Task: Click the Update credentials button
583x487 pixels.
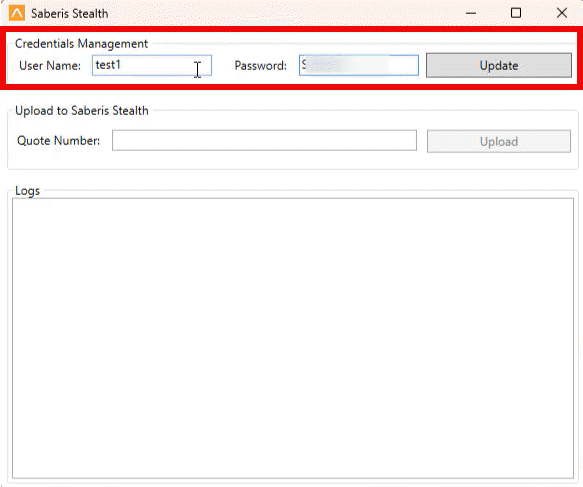Action: click(499, 65)
